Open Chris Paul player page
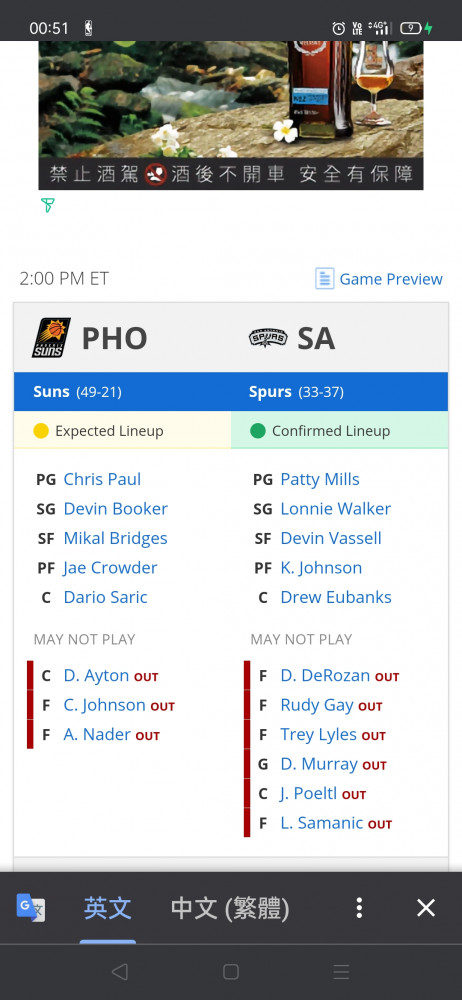The image size is (462, 1000). coord(102,479)
